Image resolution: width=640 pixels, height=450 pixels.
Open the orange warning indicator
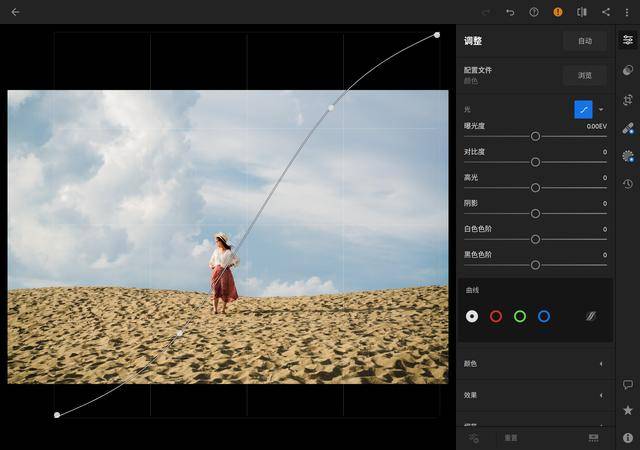(x=558, y=12)
